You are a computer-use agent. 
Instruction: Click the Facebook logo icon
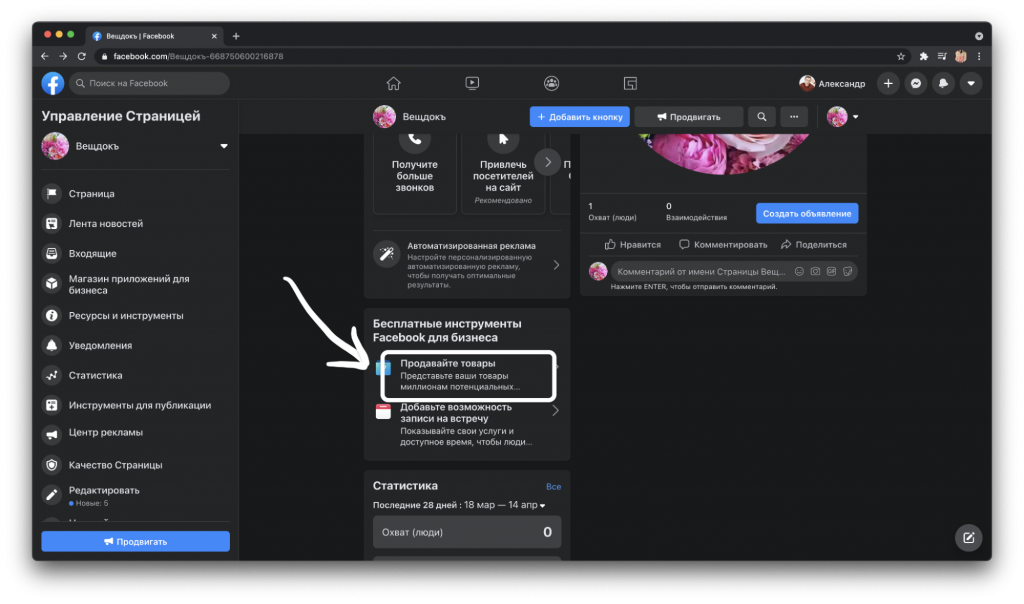[x=53, y=83]
